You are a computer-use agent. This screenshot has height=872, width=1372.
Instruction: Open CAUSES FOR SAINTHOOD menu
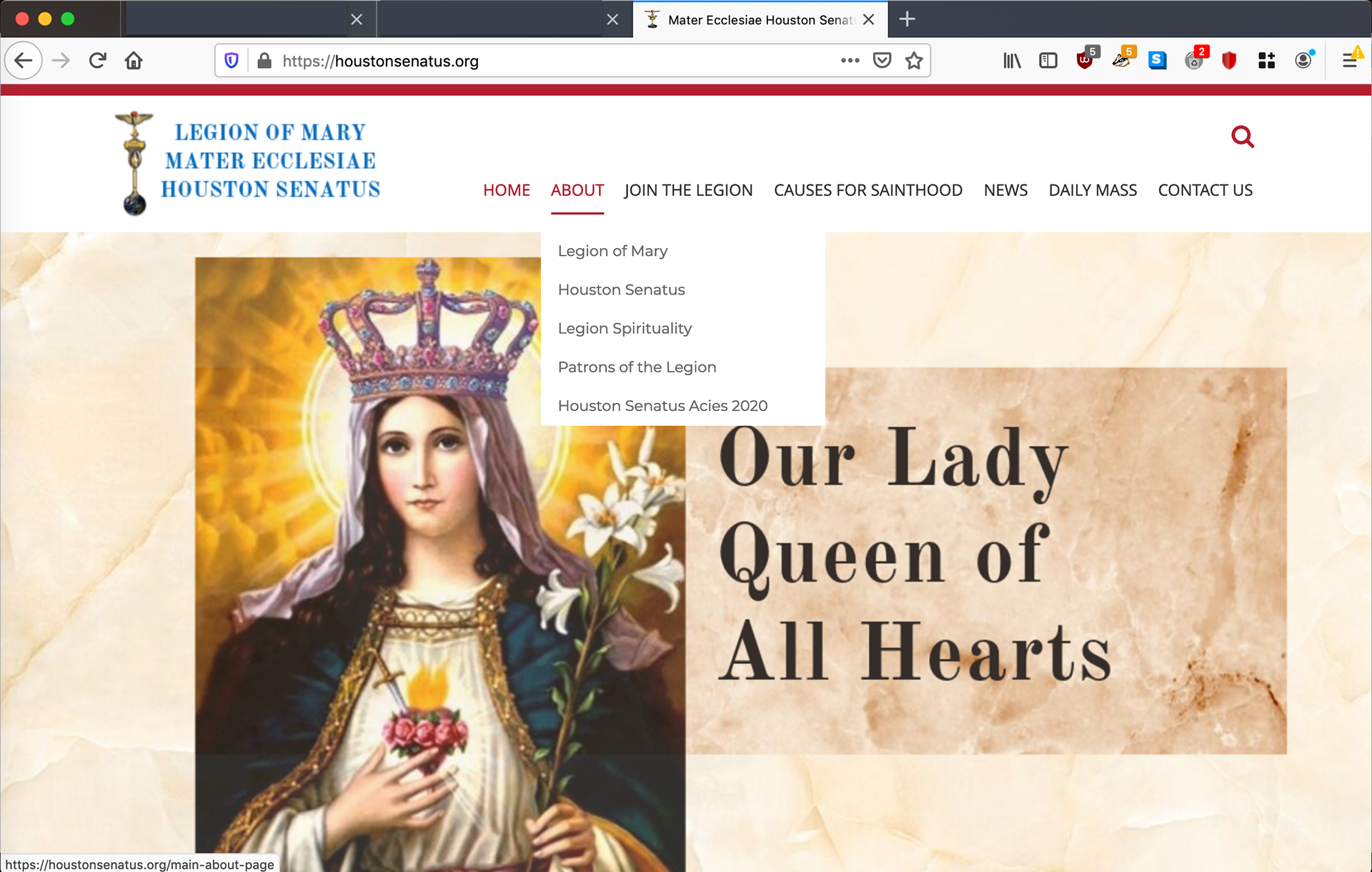point(868,190)
